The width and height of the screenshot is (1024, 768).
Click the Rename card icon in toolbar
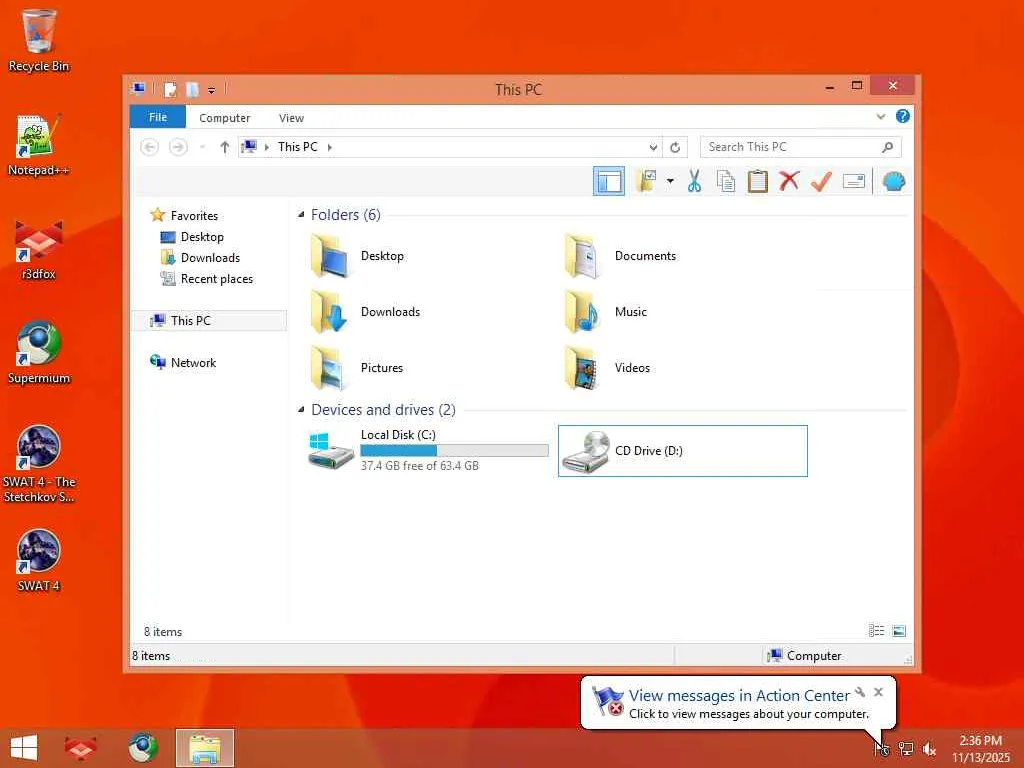[x=854, y=181]
